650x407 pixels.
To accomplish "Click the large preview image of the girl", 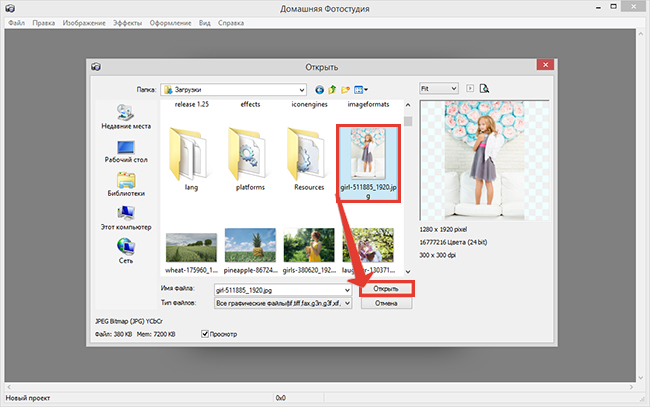I will click(484, 160).
